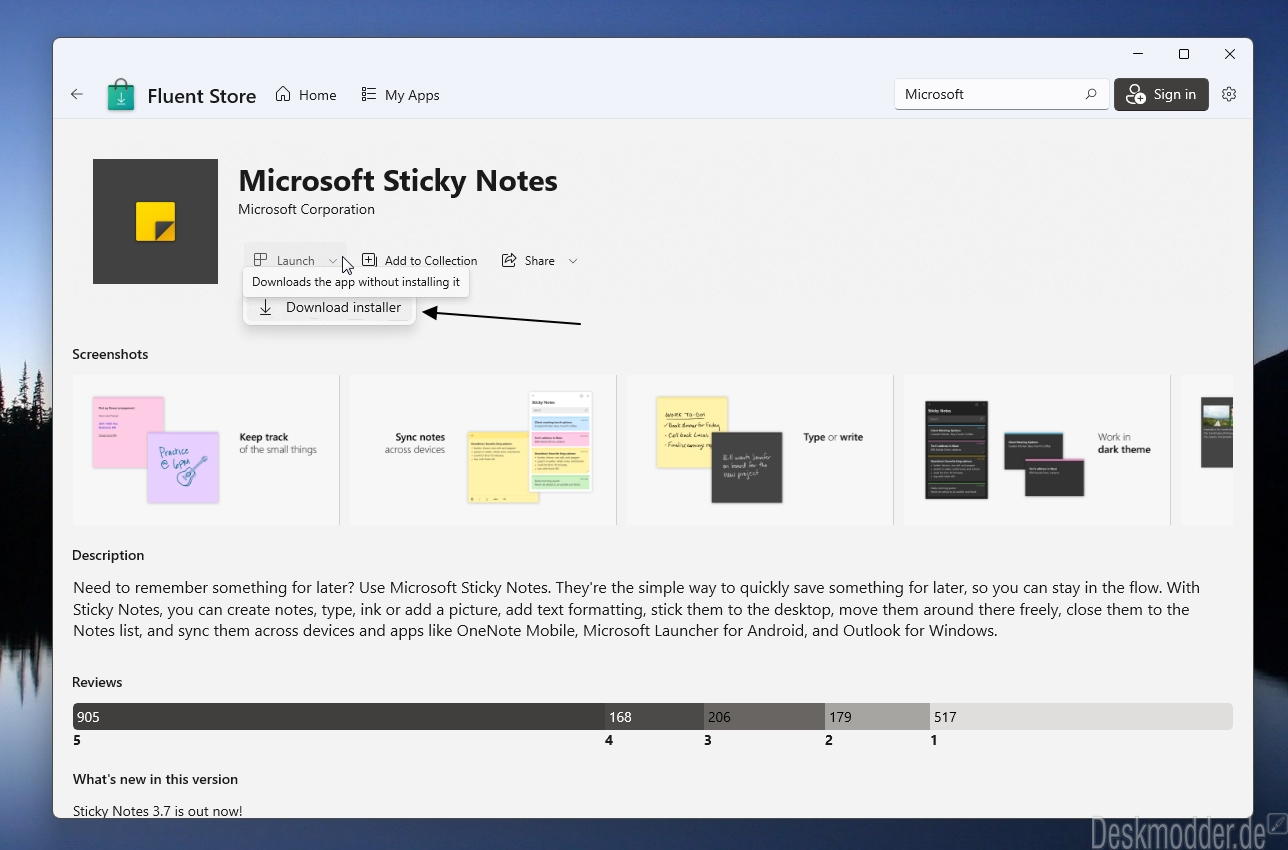Sign in to the store

pyautogui.click(x=1161, y=94)
